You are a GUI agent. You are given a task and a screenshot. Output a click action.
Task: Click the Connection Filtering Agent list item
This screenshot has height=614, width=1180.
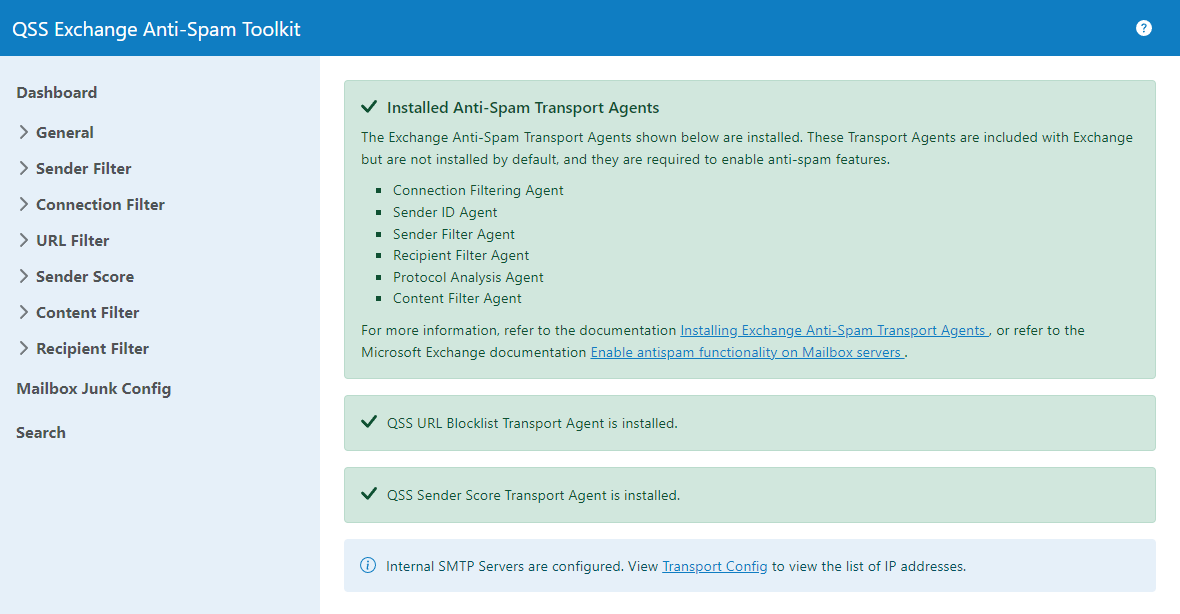tap(478, 190)
